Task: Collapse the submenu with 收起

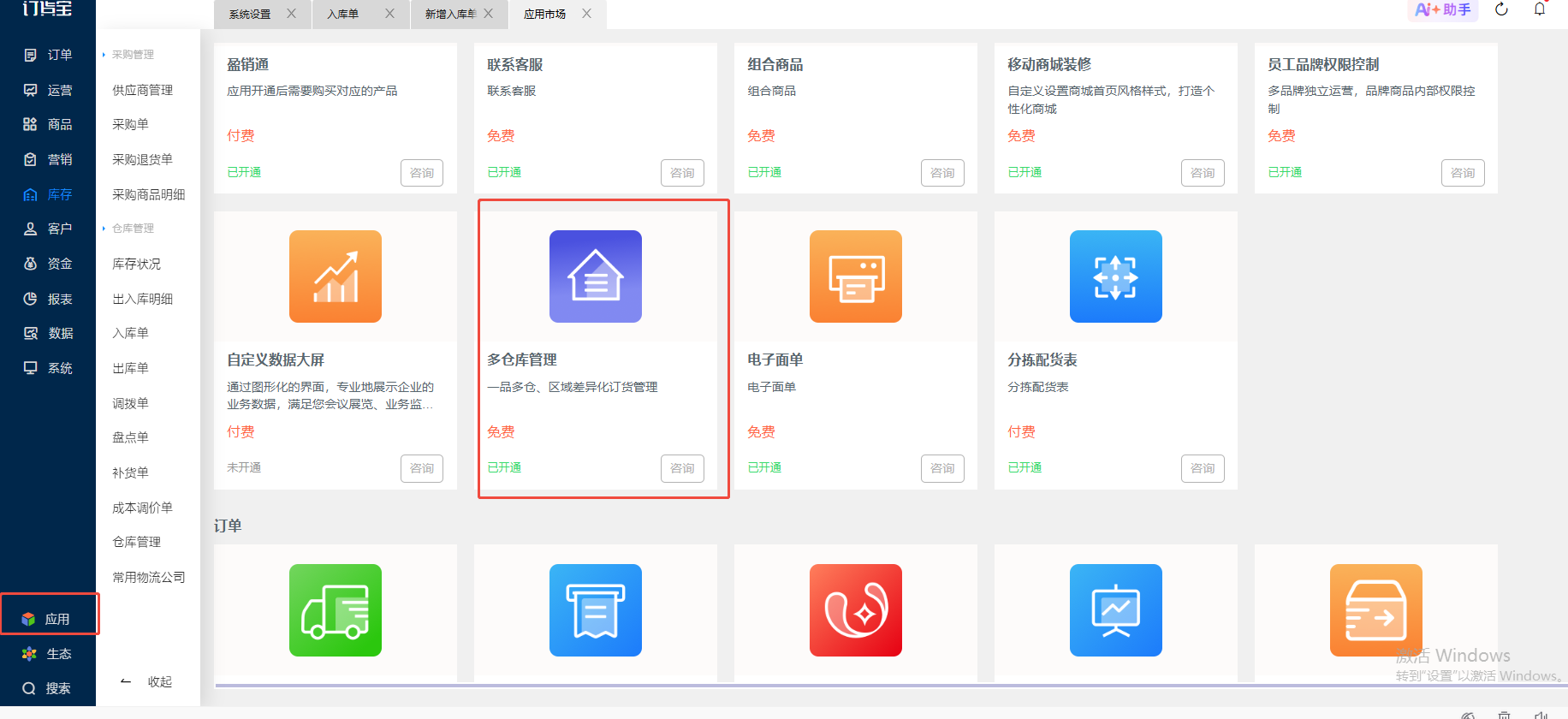Action: [147, 682]
